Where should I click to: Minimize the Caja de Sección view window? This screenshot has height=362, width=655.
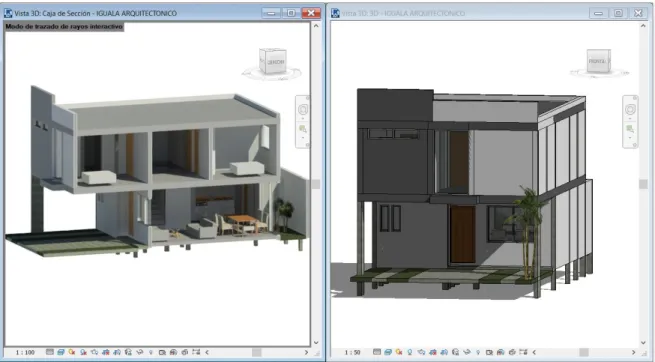point(272,13)
